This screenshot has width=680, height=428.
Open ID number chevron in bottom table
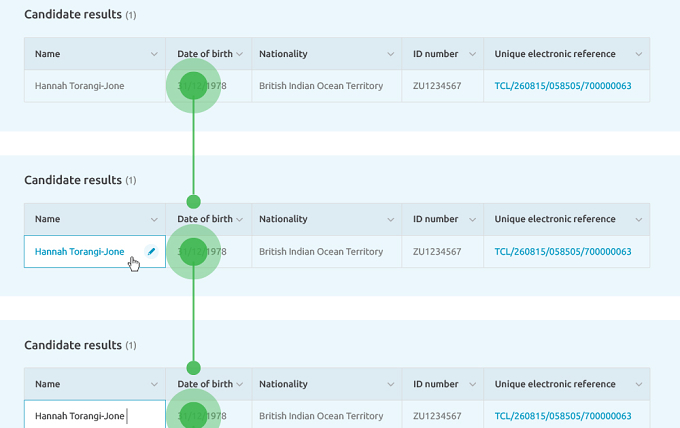pyautogui.click(x=472, y=384)
